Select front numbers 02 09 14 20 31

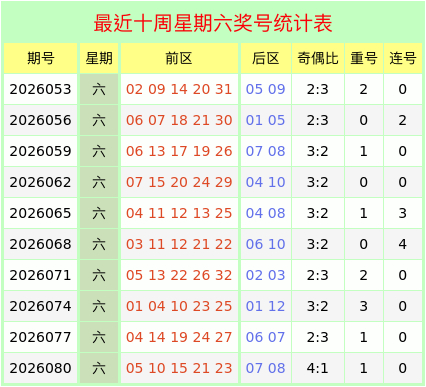(x=179, y=89)
